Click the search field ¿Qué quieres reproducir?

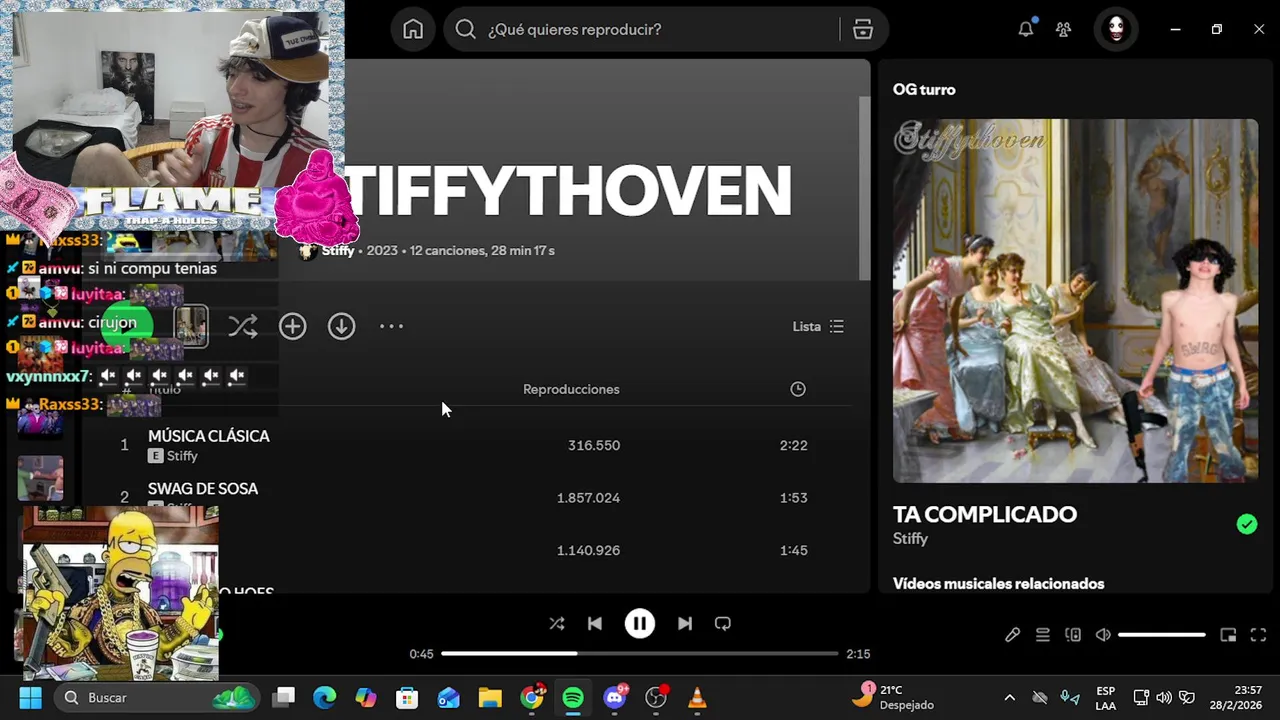642,29
